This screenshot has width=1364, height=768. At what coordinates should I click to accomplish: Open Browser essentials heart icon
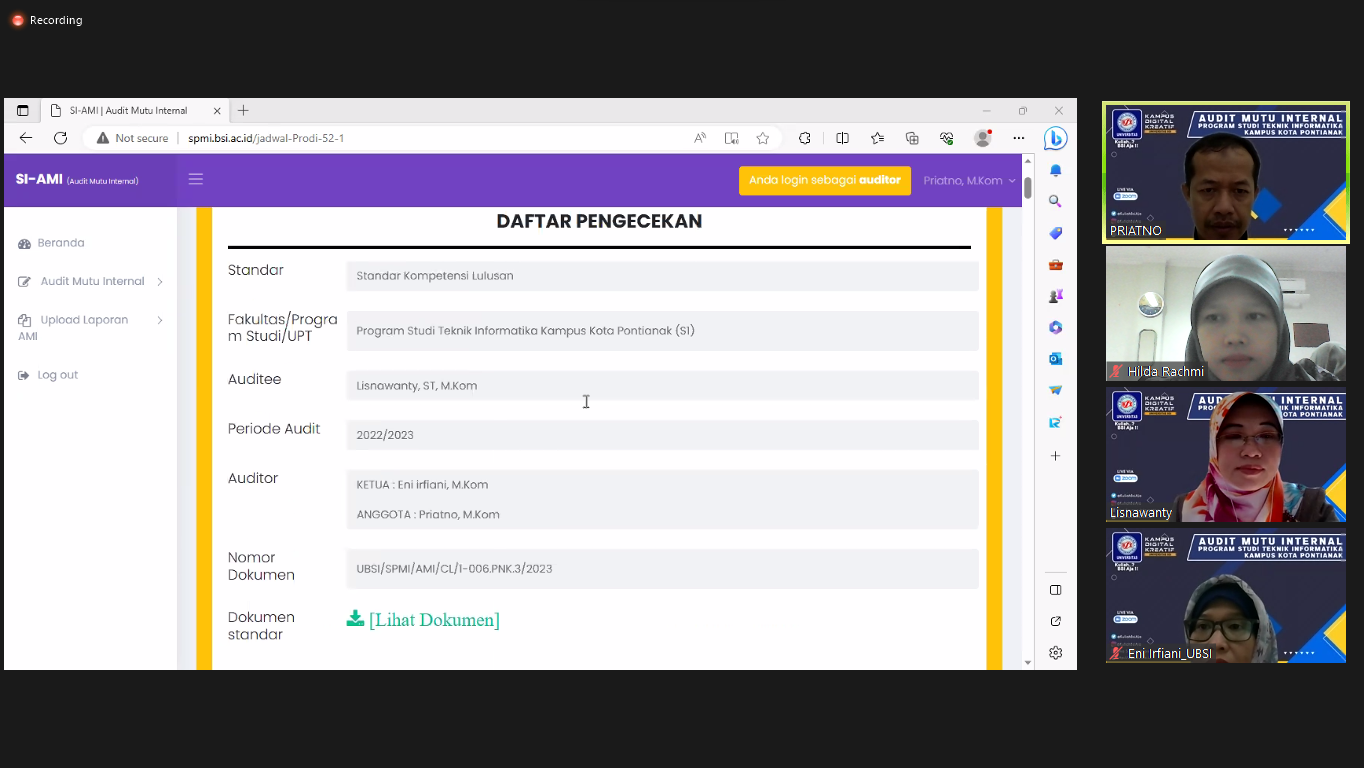tap(947, 138)
